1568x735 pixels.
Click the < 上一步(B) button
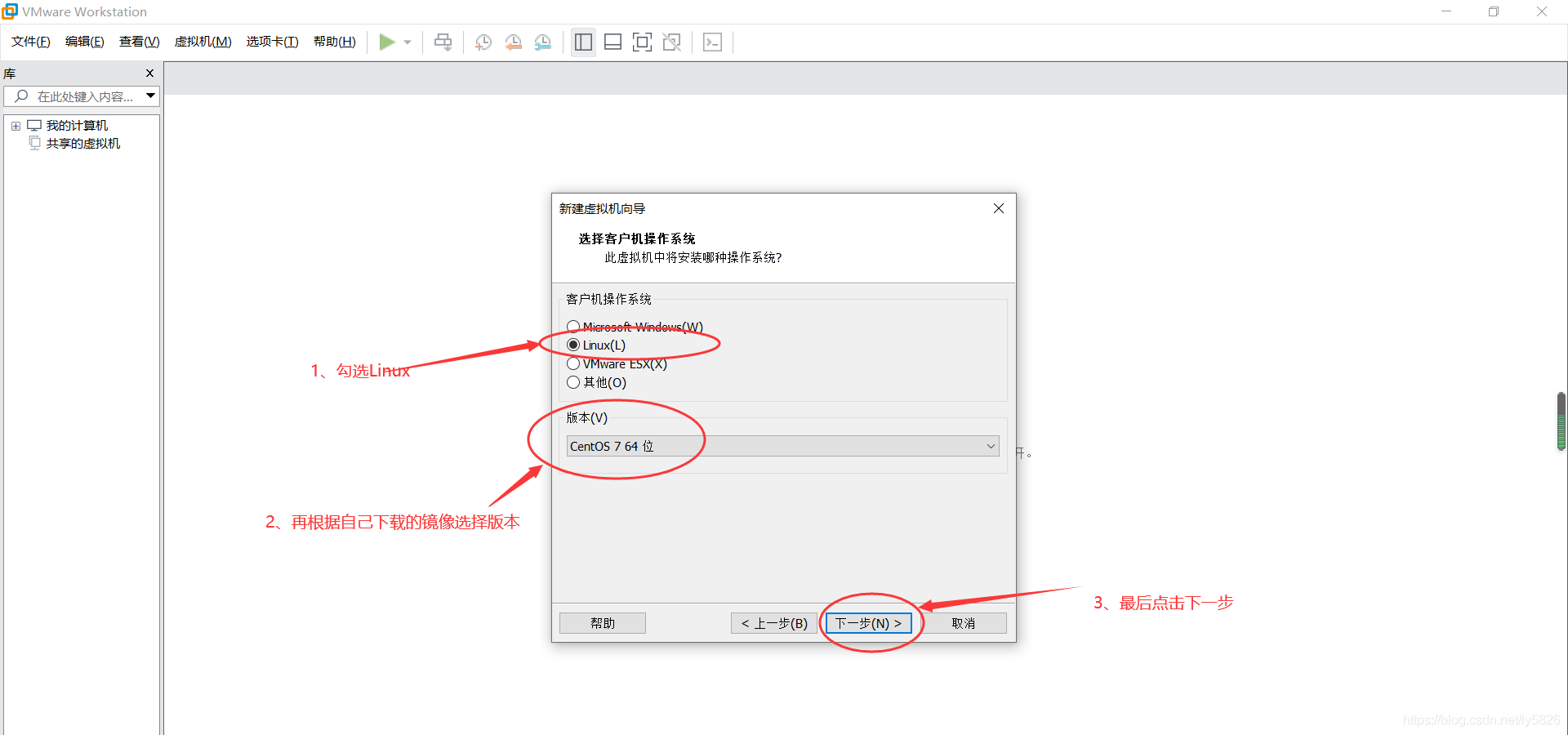[x=774, y=623]
